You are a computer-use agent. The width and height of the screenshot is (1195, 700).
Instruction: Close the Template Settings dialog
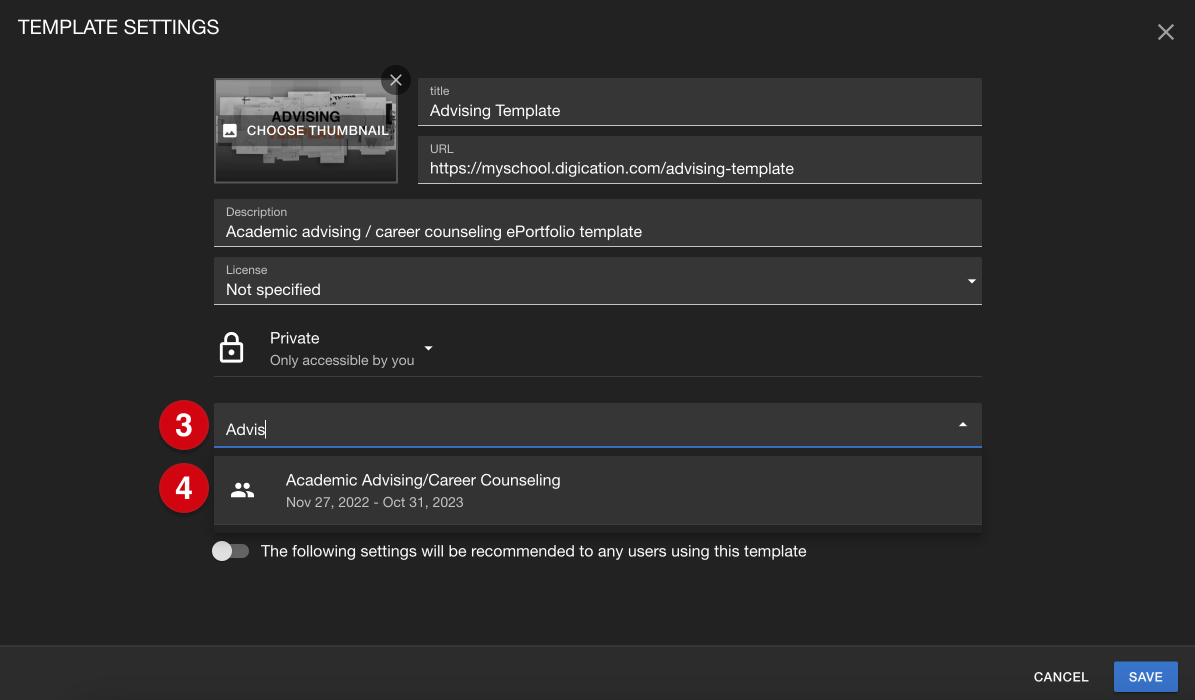tap(1165, 32)
